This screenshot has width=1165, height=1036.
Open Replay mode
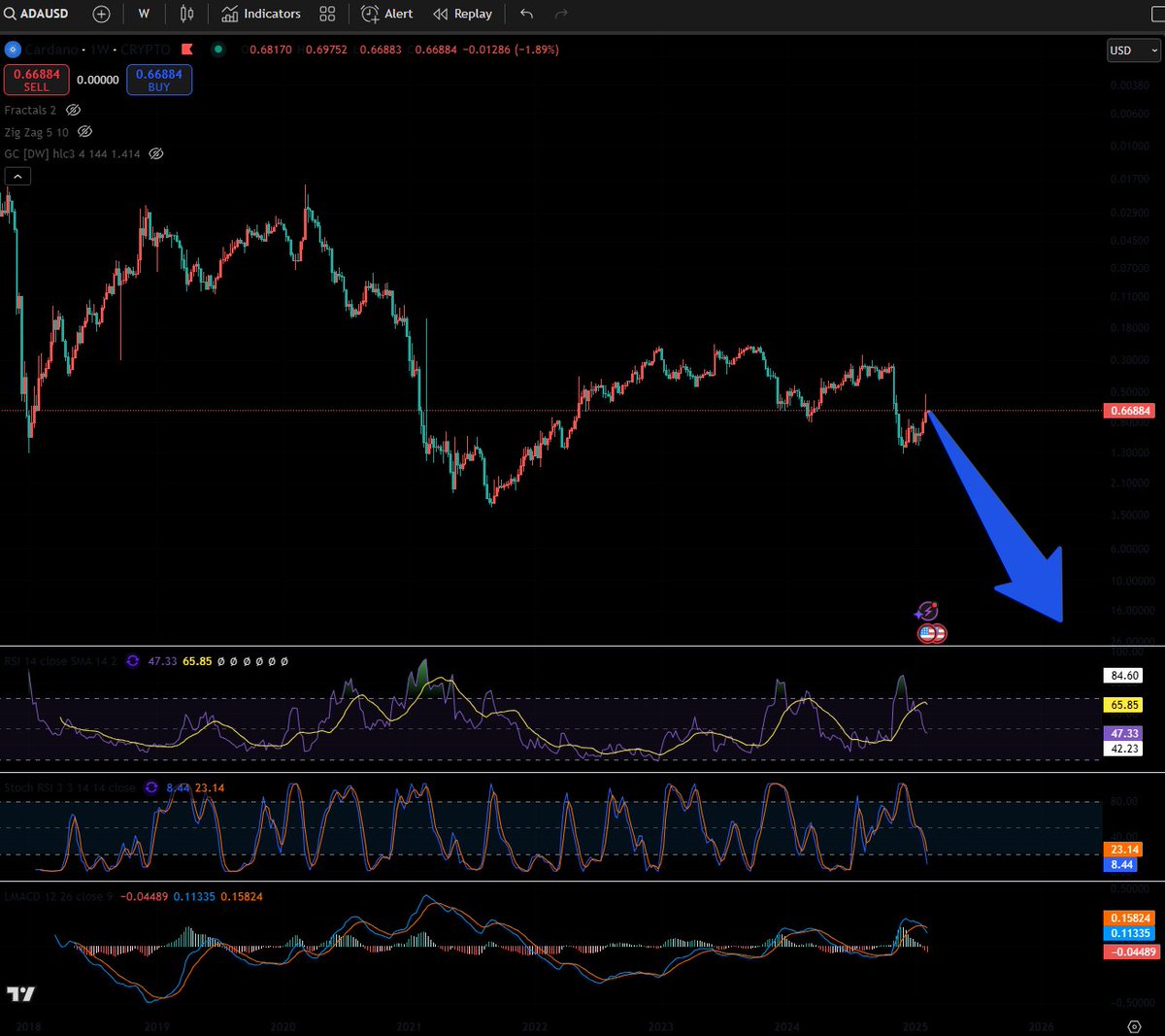coord(462,14)
